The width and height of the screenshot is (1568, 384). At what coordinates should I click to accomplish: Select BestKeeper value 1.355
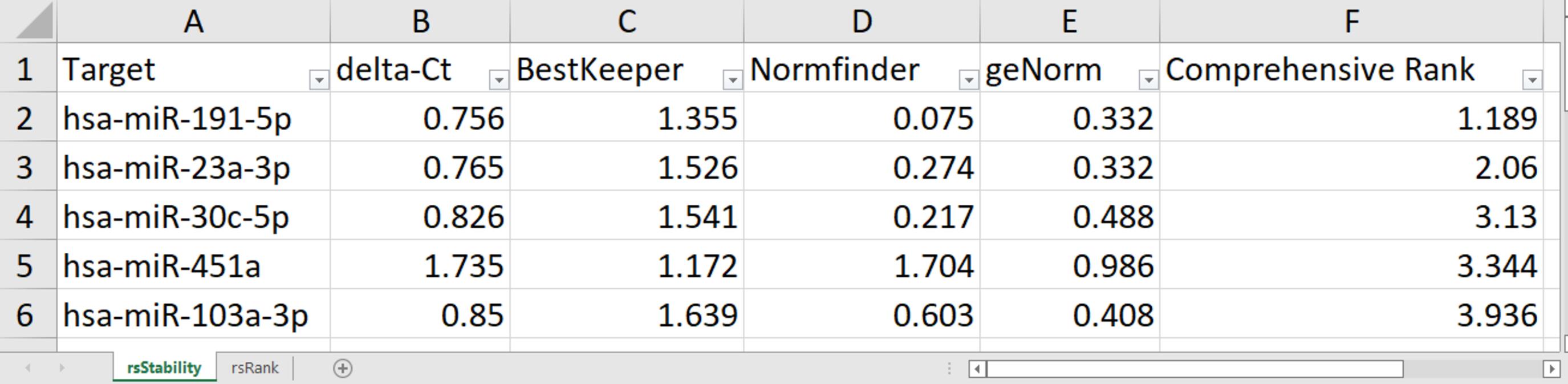627,117
